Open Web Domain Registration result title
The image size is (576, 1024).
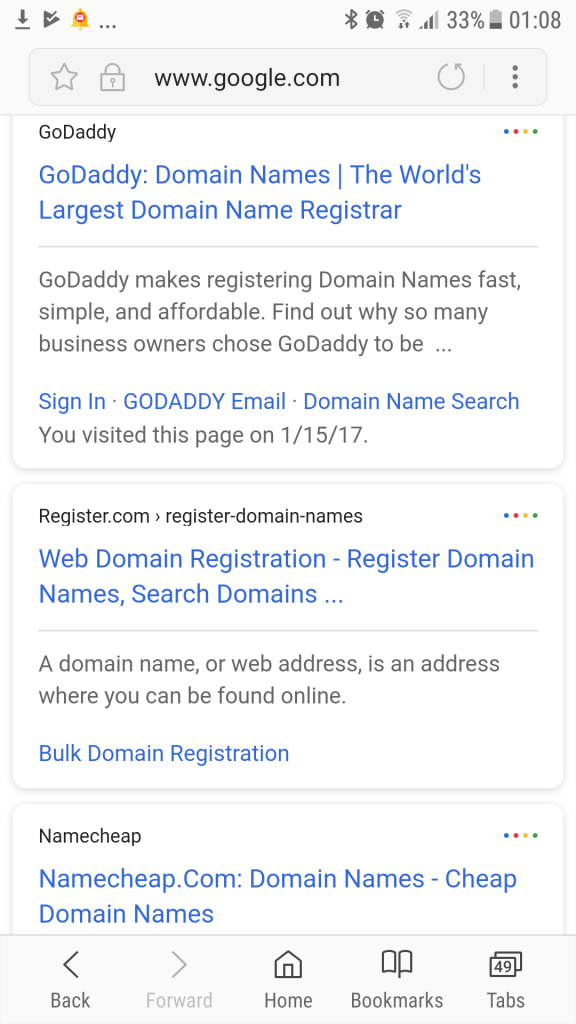coord(287,577)
